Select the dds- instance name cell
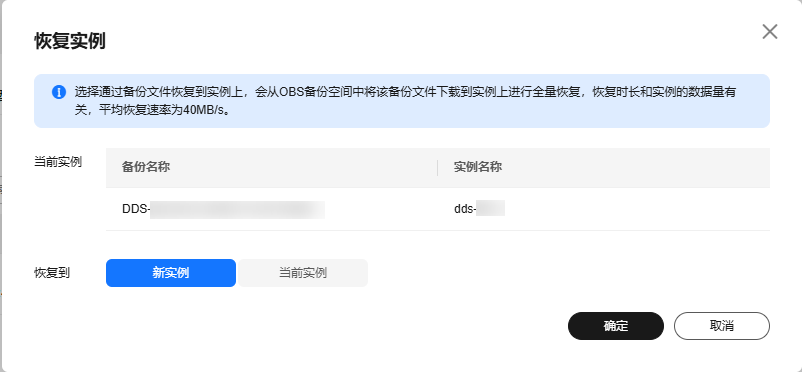Viewport: 802px width, 372px height. click(x=604, y=209)
